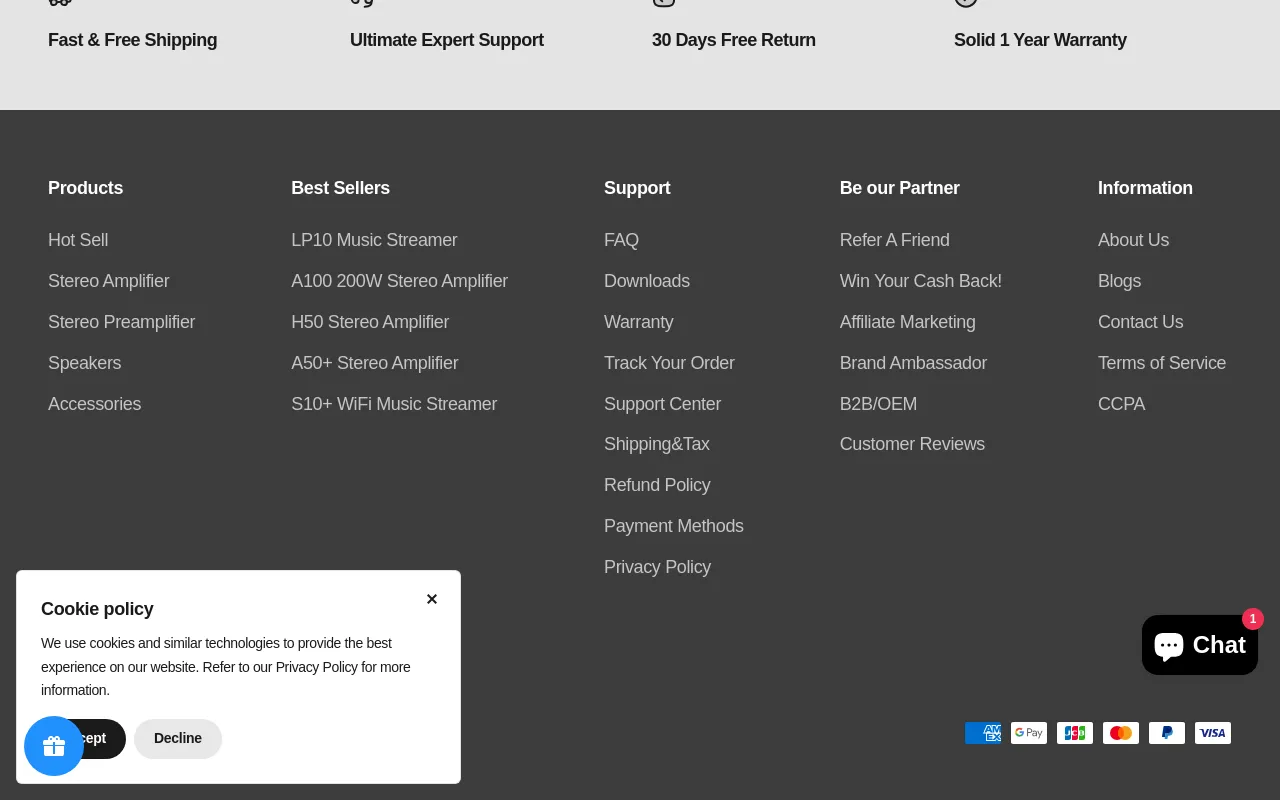Select Track Your Order under Support
Viewport: 1280px width, 800px height.
(x=669, y=363)
